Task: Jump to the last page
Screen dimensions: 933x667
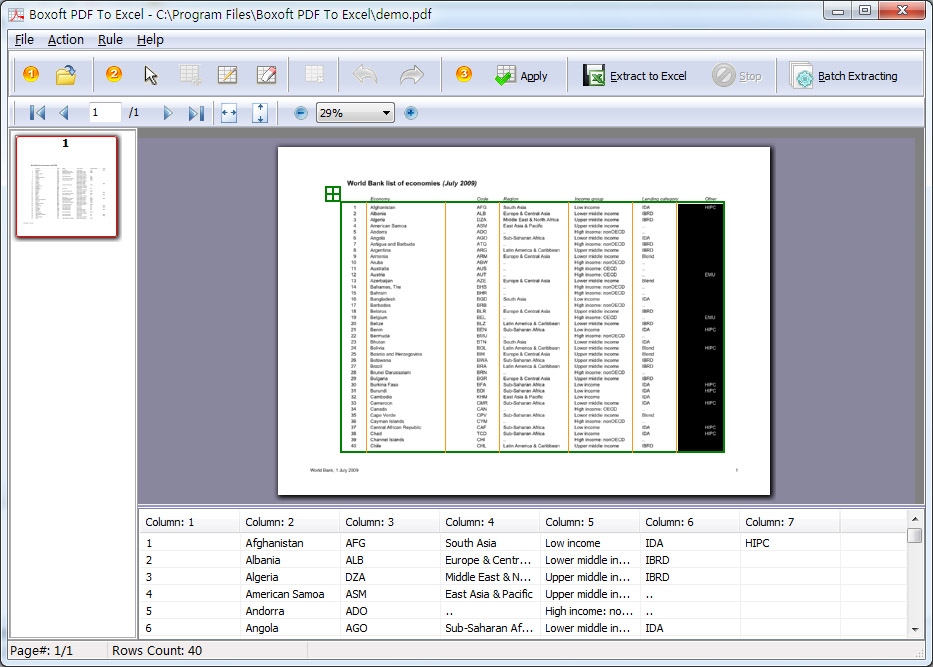Action: click(196, 112)
